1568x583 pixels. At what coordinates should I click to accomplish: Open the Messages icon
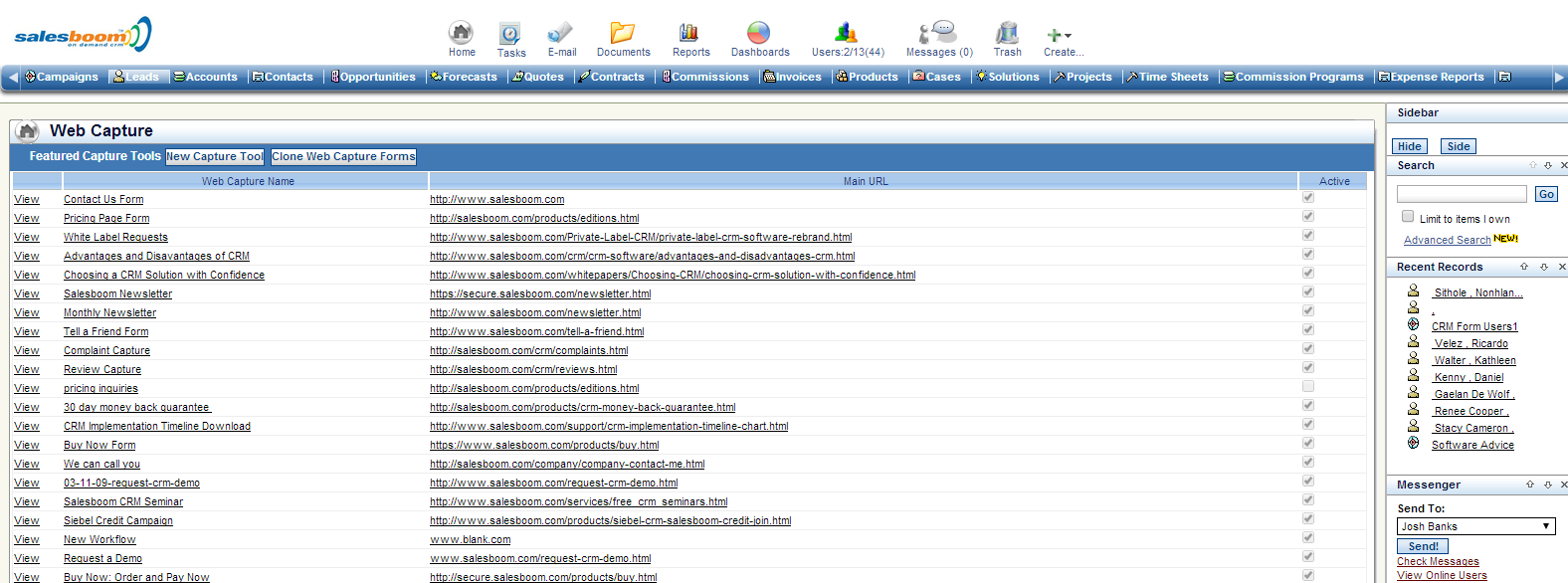tap(937, 33)
